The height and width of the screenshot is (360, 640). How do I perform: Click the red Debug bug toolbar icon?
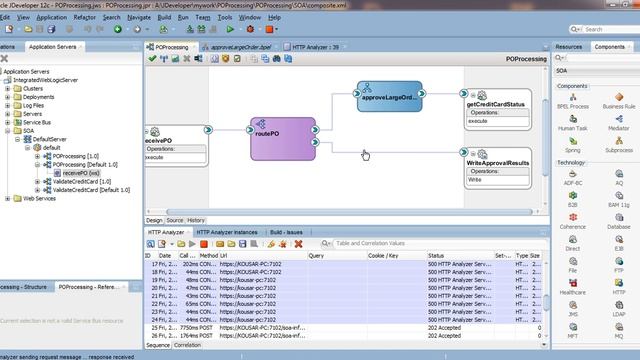pos(250,29)
